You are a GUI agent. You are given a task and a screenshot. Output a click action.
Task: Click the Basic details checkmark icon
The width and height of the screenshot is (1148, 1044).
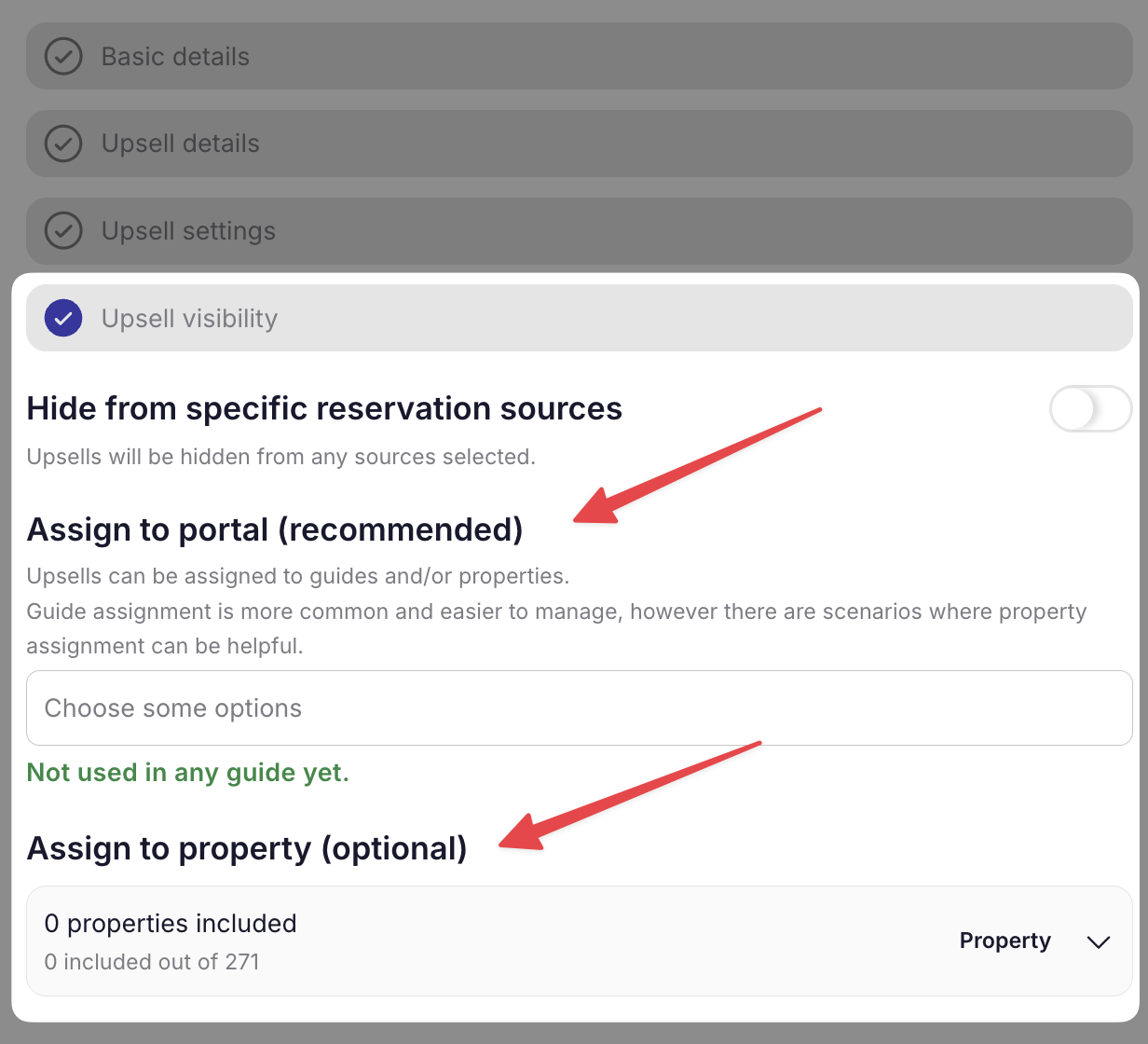tap(63, 57)
